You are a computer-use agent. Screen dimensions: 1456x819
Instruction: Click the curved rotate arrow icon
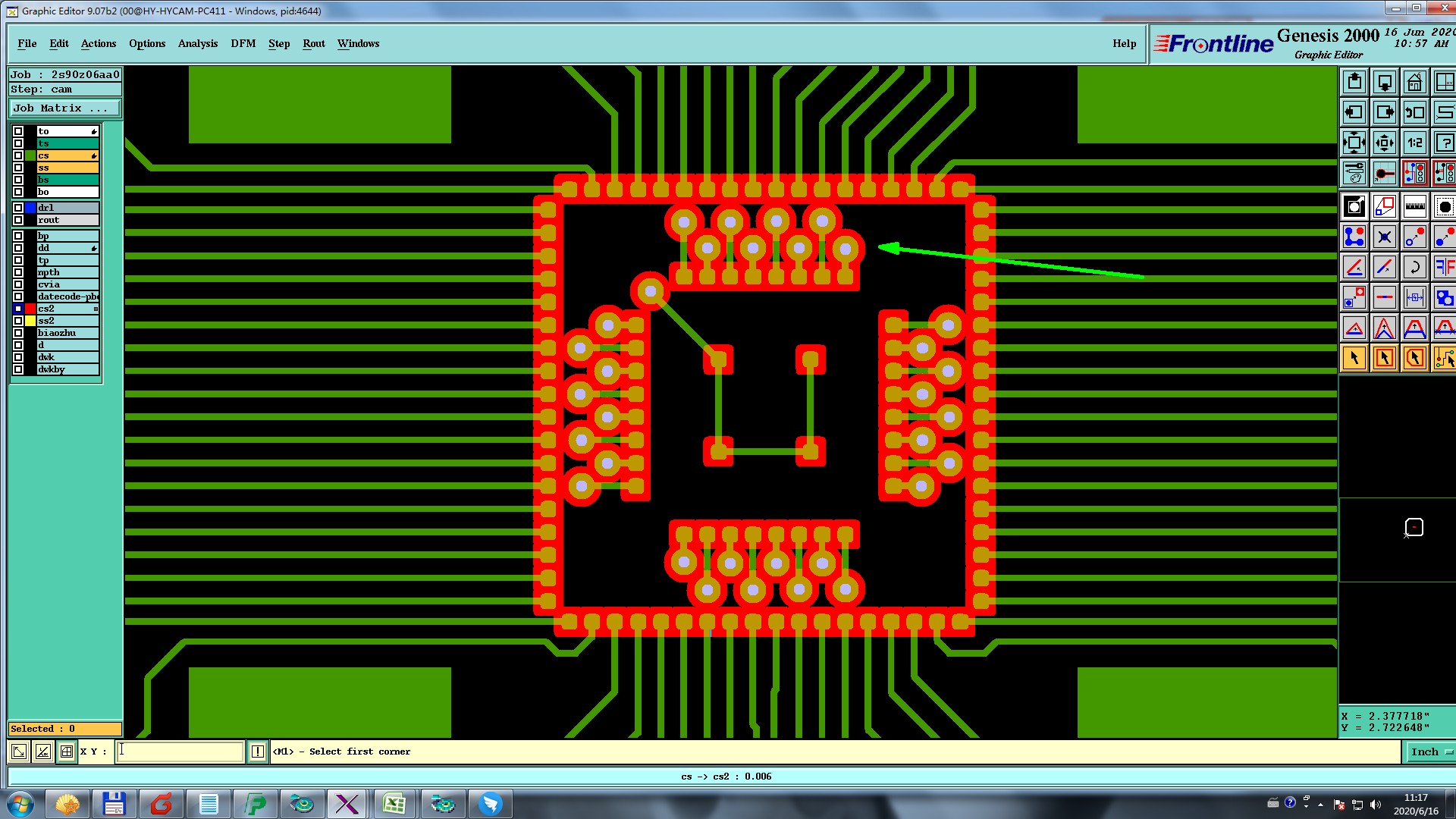click(x=1414, y=267)
